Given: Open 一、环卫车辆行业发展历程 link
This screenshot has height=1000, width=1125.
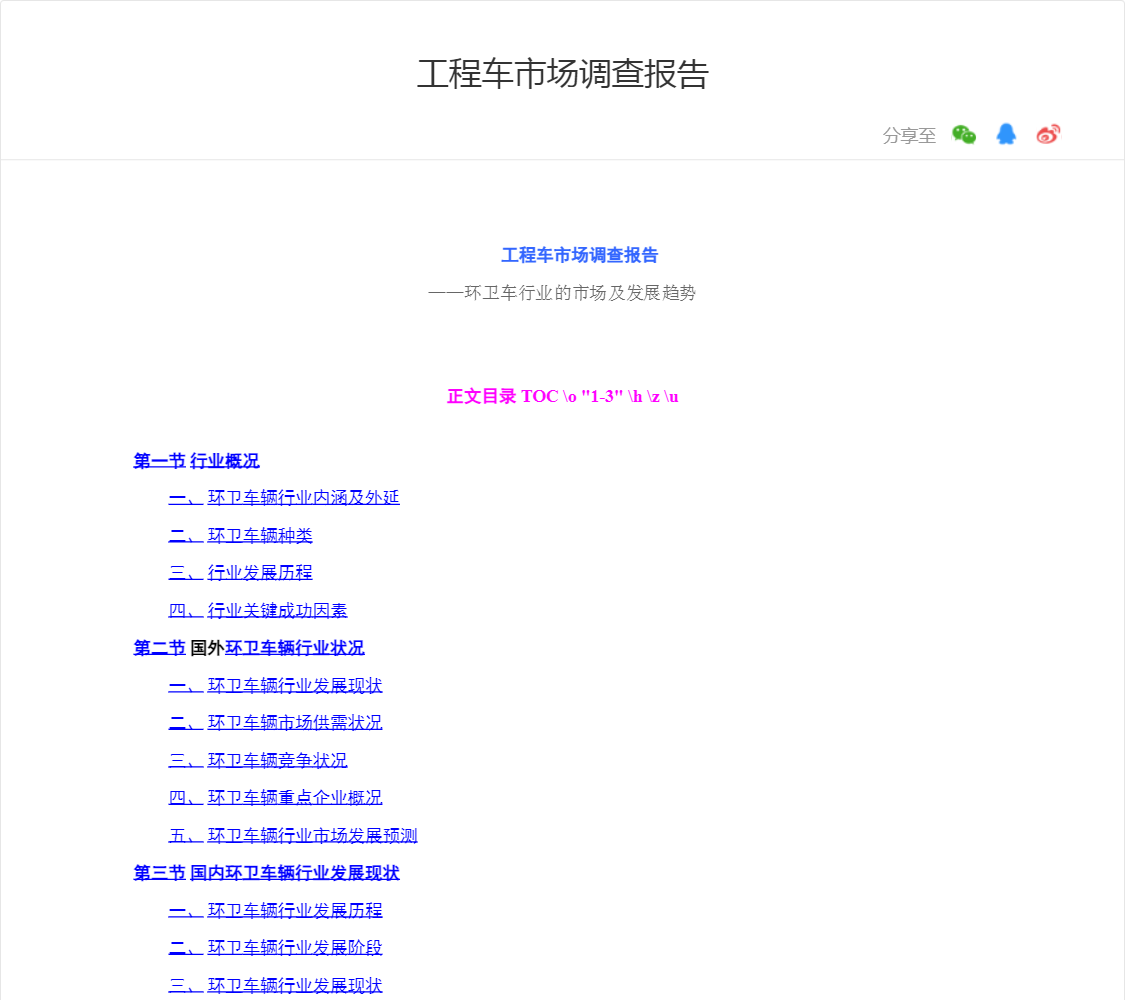Looking at the screenshot, I should [276, 910].
